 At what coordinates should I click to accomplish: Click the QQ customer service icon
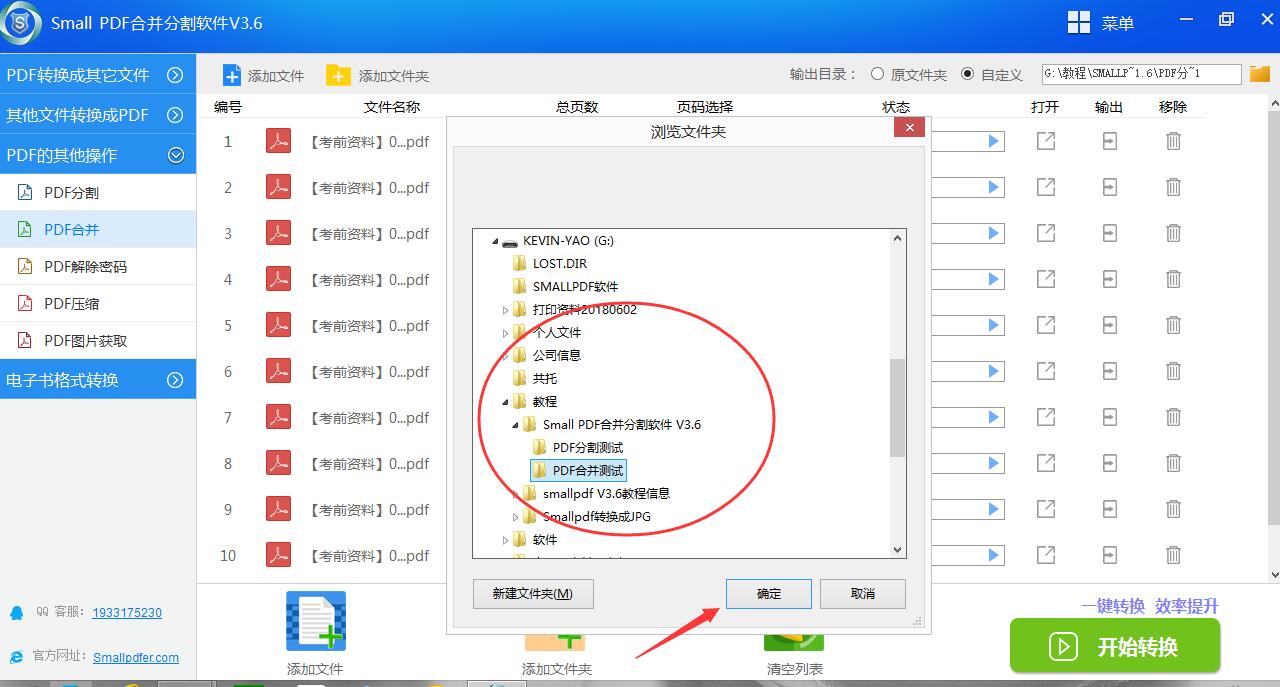[16, 612]
